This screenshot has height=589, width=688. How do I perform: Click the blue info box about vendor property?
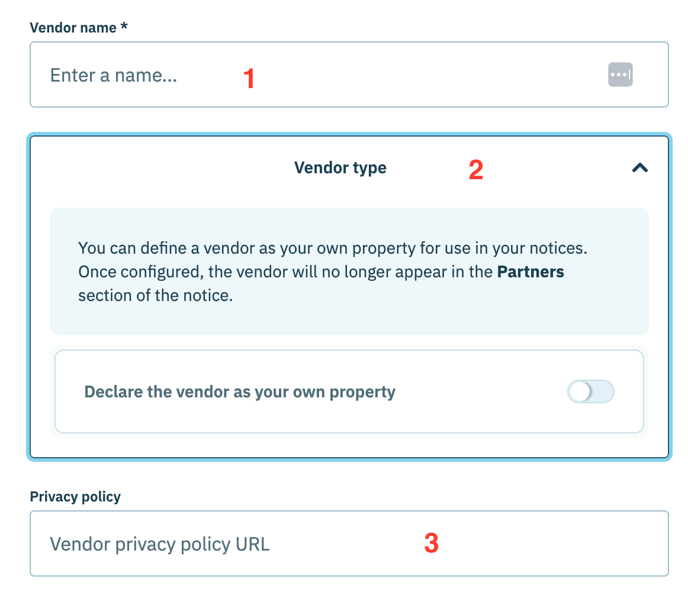click(x=349, y=272)
